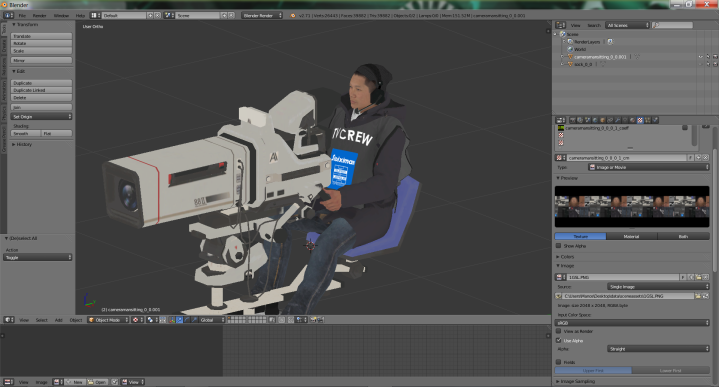Open the Render menu
The width and height of the screenshot is (719, 387).
[x=39, y=16]
